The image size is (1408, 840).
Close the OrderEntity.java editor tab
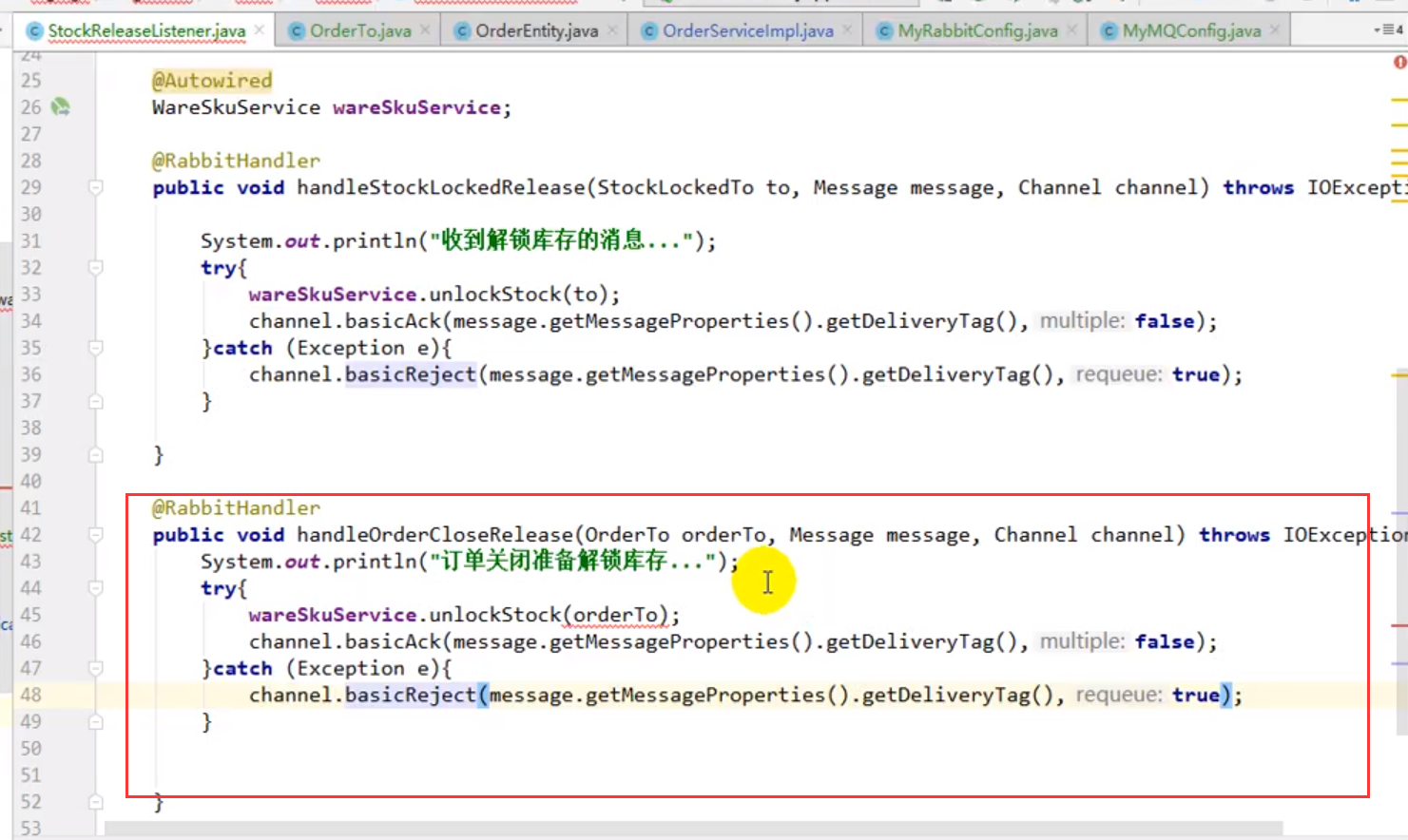pyautogui.click(x=612, y=30)
